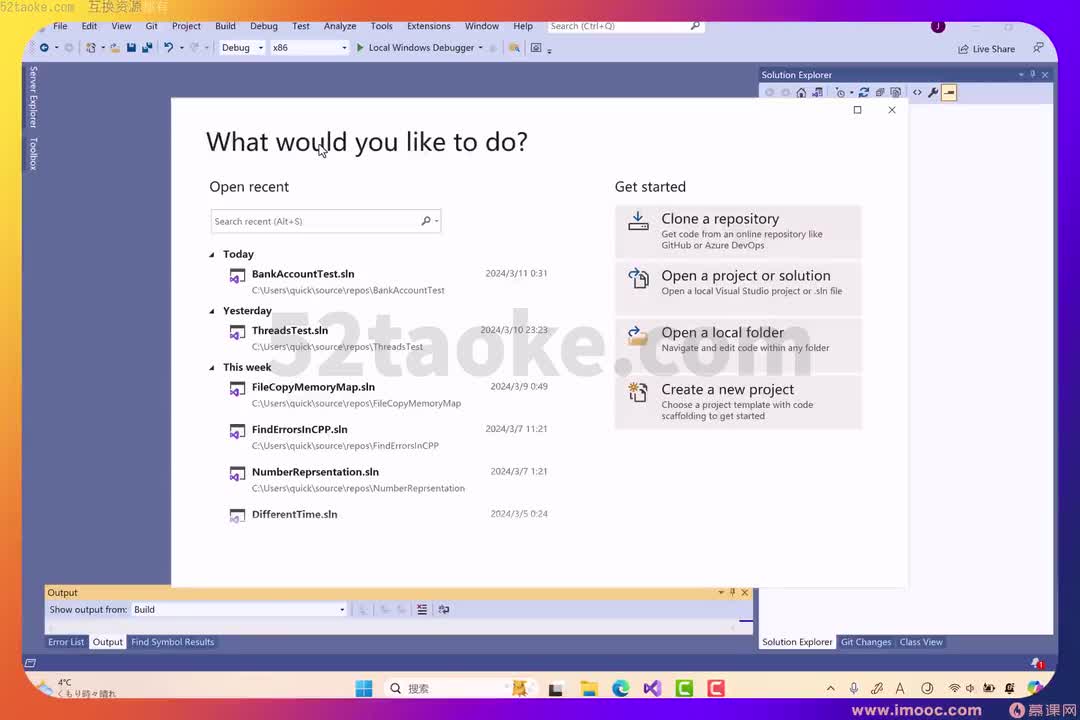Open the x86 platform dropdown

tap(309, 48)
